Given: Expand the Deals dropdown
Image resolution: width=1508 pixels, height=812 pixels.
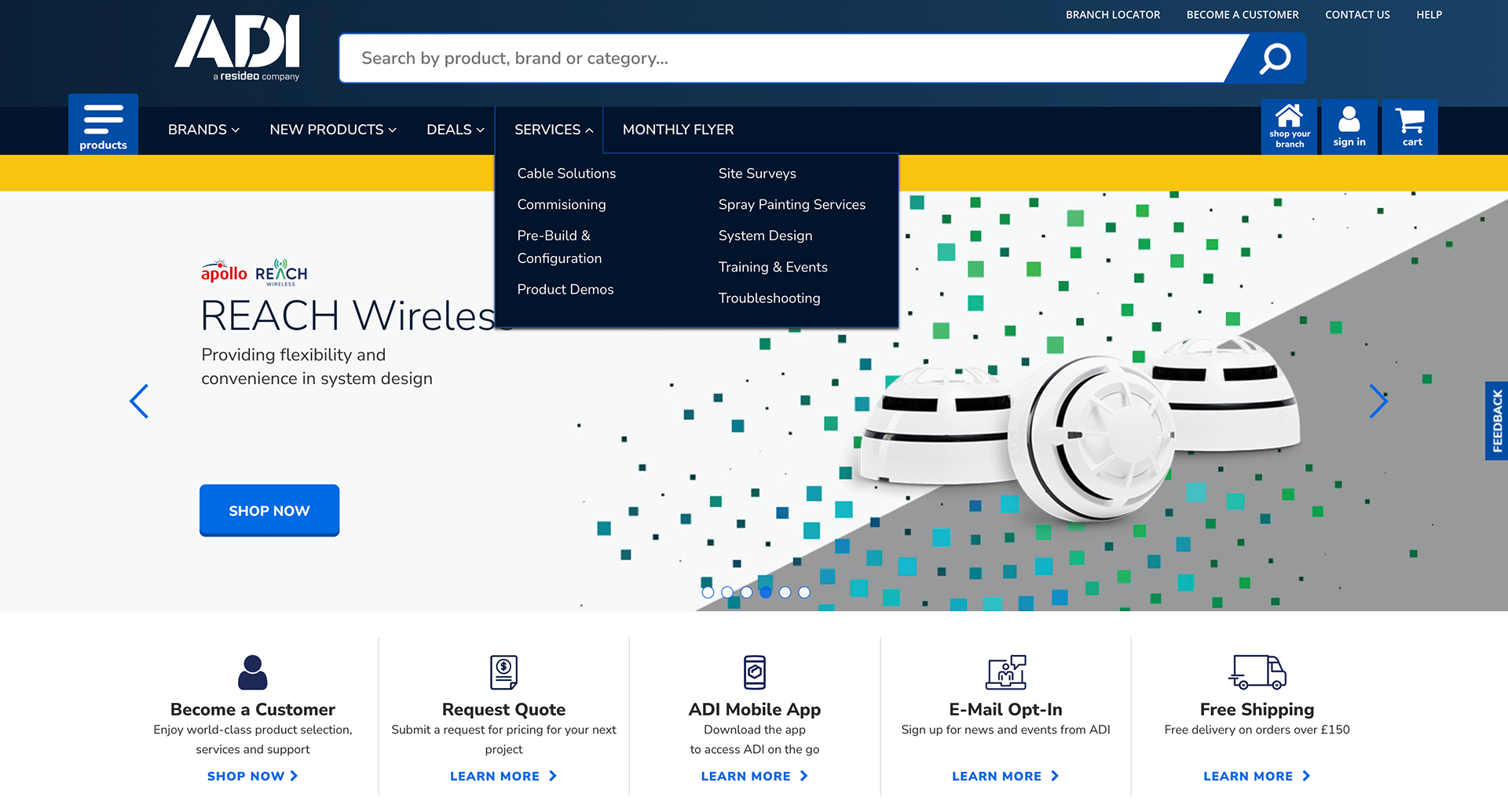Looking at the screenshot, I should tap(456, 130).
